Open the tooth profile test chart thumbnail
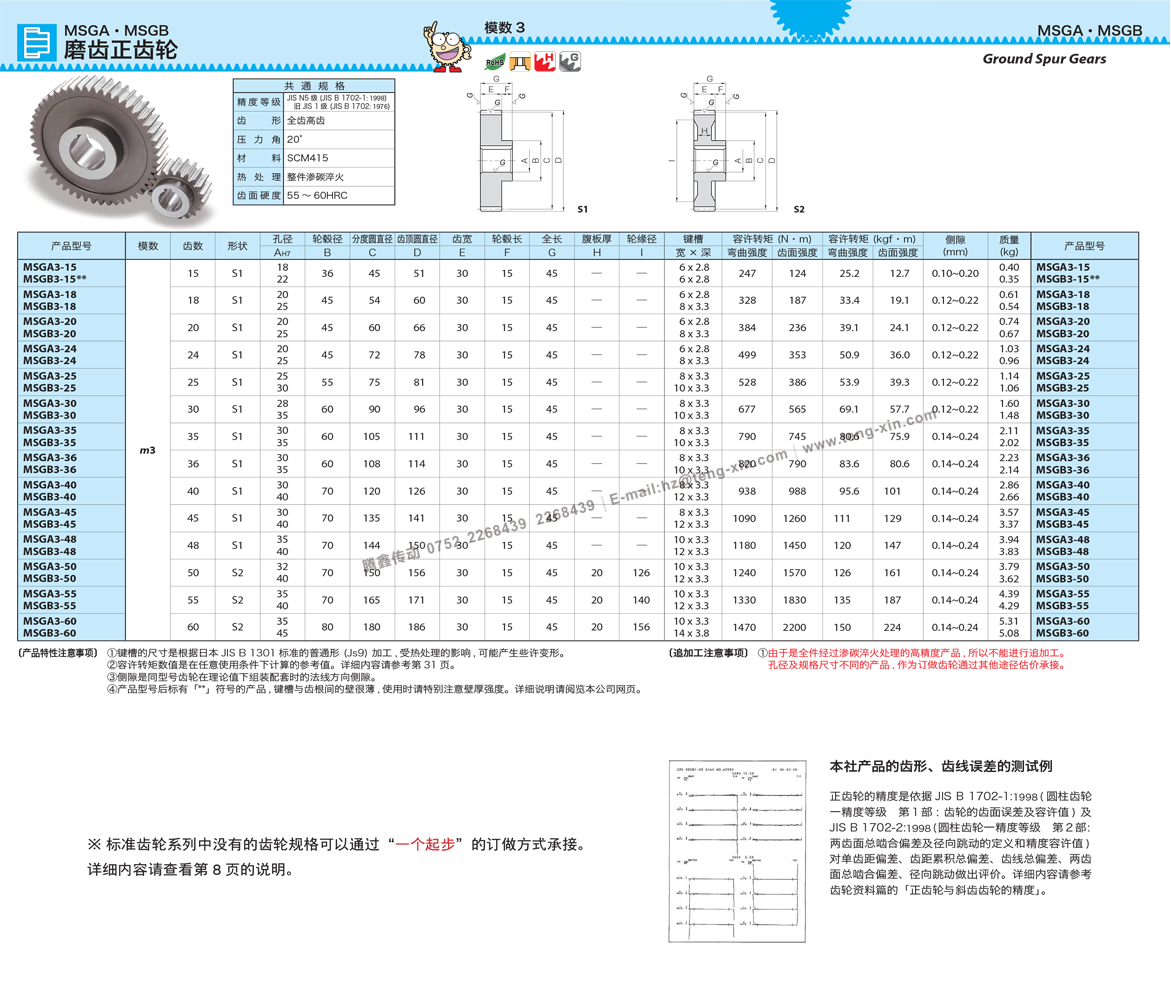 coord(737,851)
